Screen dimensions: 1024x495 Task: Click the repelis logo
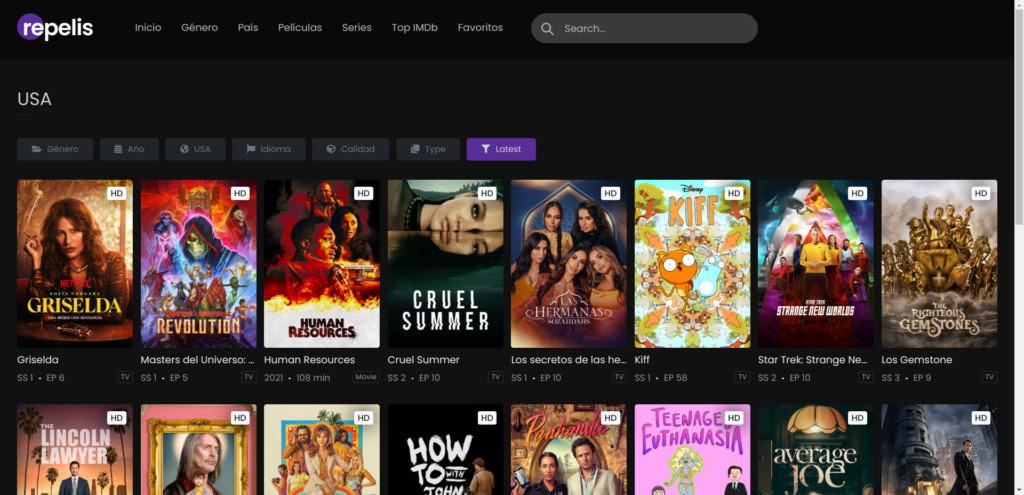pos(55,27)
